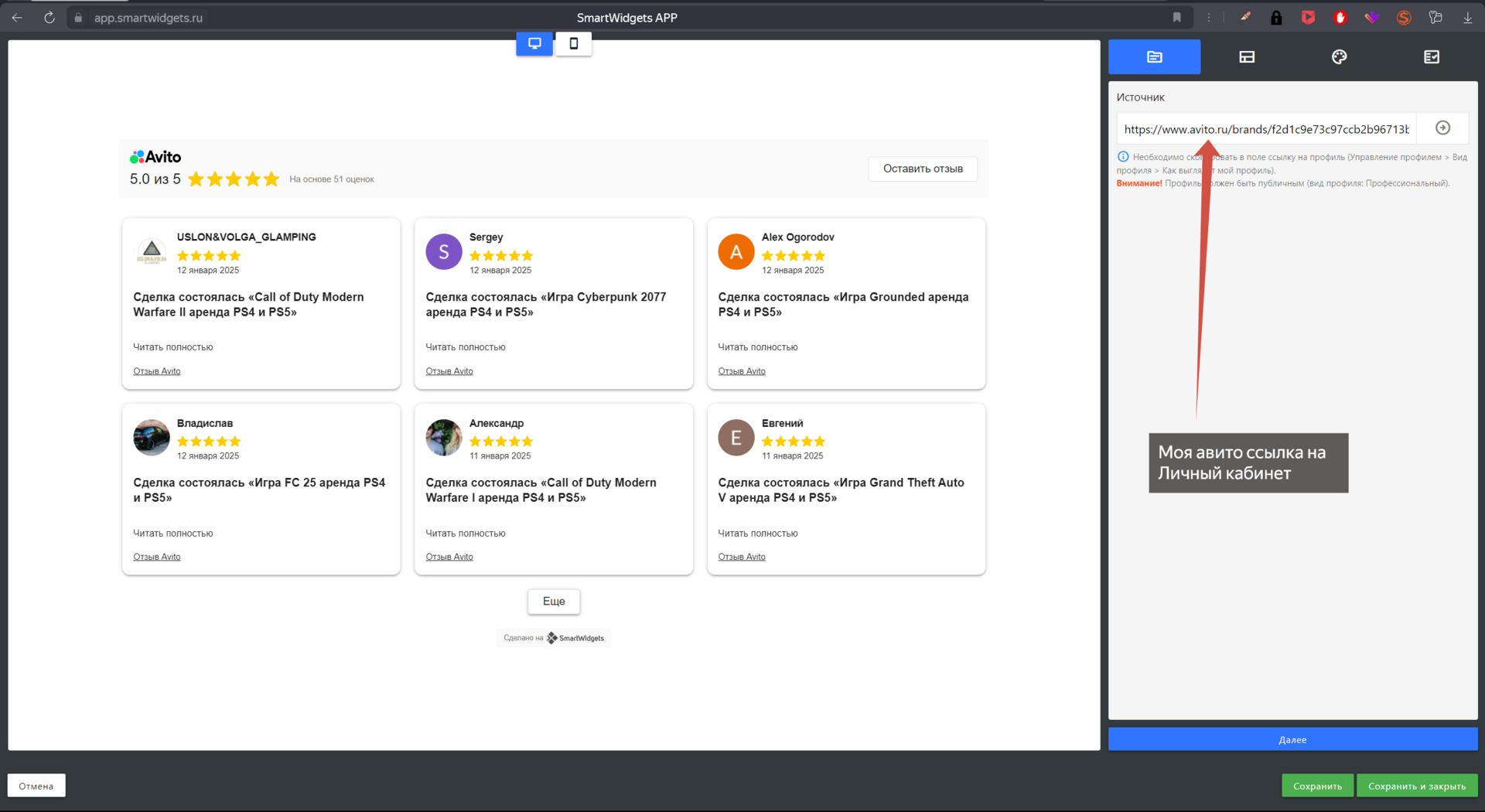
Task: Go back with browser back arrow
Action: point(17,17)
